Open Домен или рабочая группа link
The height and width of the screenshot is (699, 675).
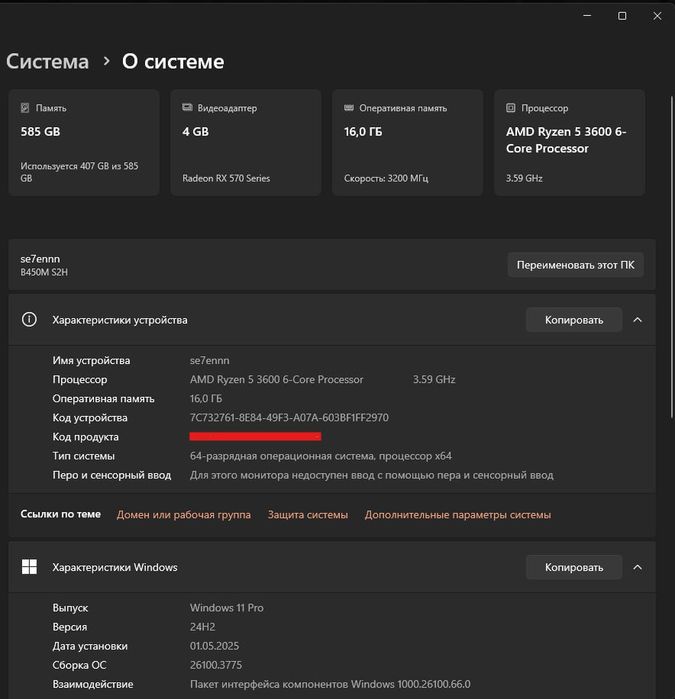184,515
